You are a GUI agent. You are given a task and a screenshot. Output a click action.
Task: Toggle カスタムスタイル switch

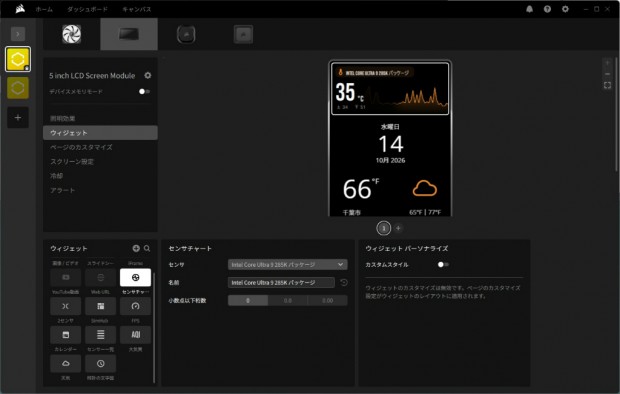click(x=443, y=264)
